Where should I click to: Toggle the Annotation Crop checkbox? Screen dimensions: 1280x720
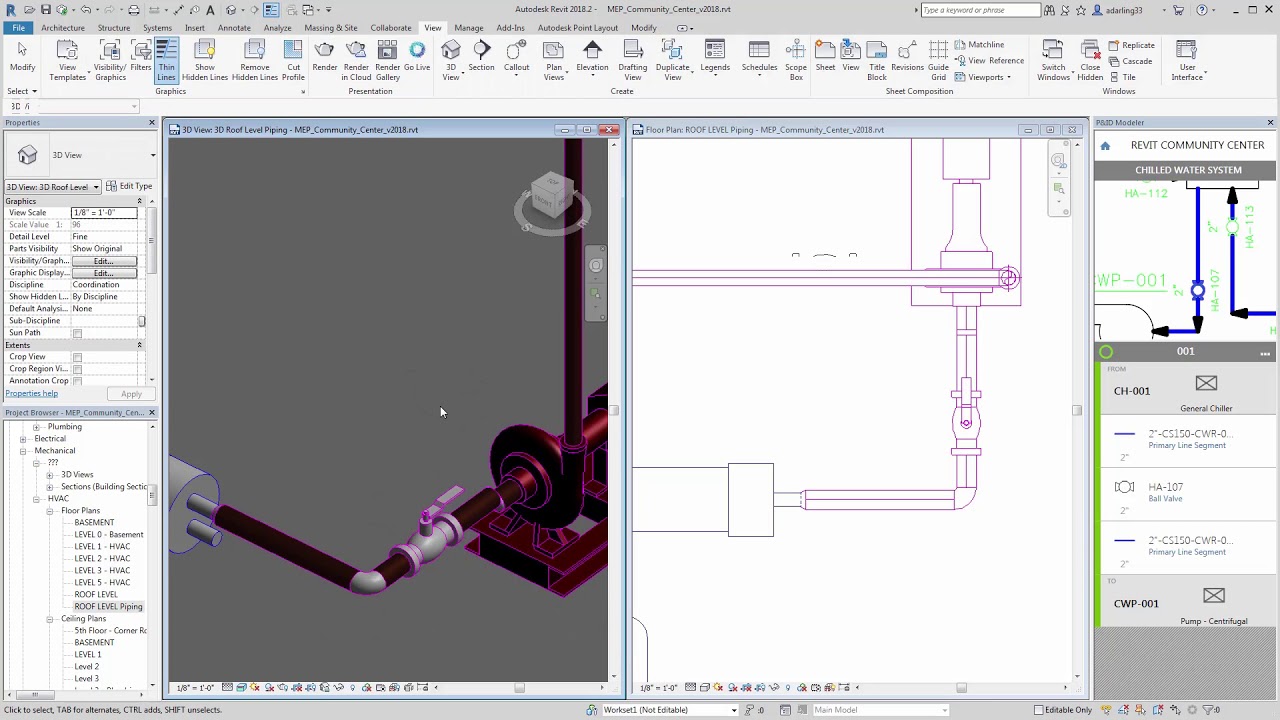pyautogui.click(x=77, y=380)
